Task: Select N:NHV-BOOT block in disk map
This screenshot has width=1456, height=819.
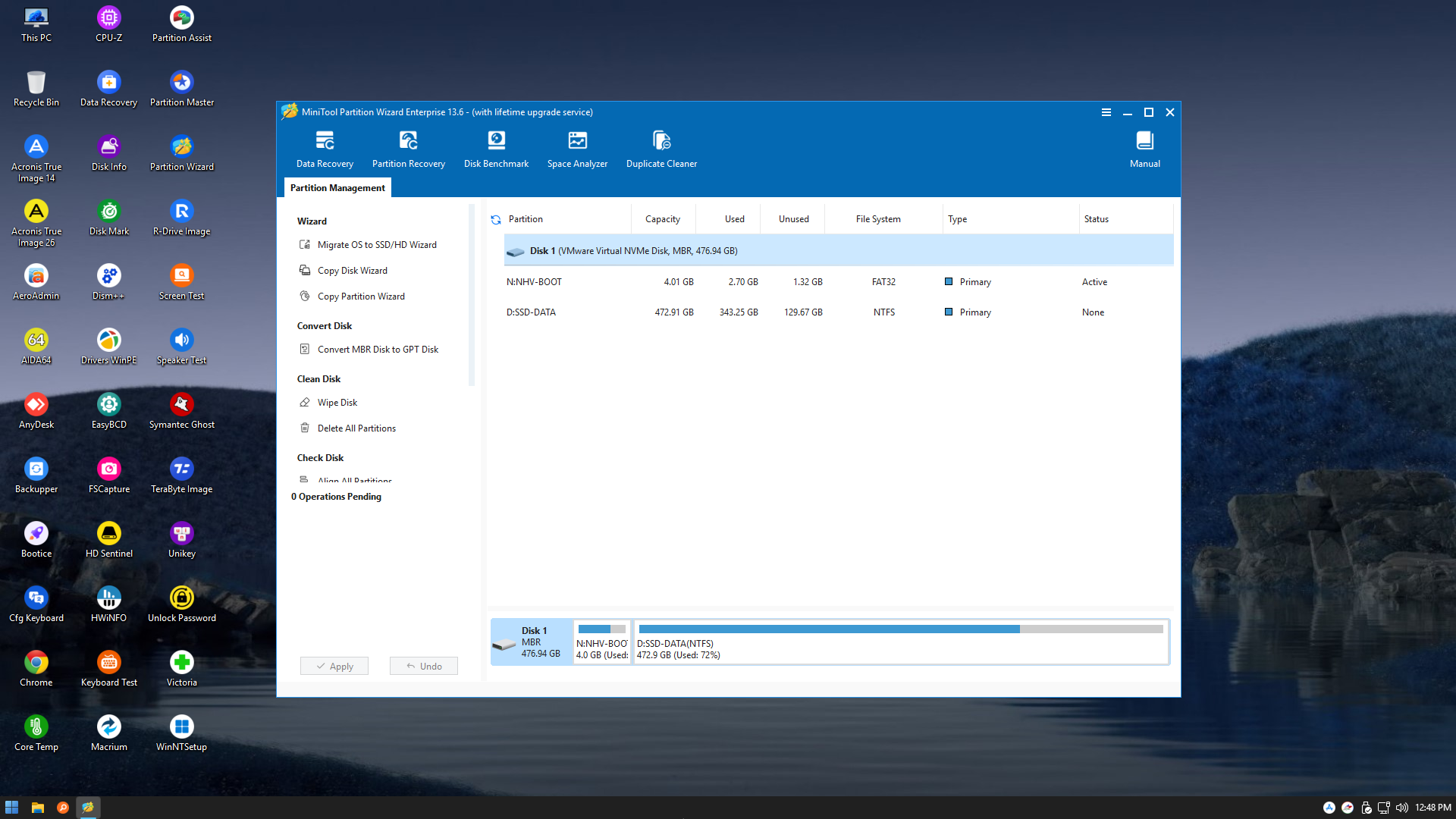Action: point(602,642)
